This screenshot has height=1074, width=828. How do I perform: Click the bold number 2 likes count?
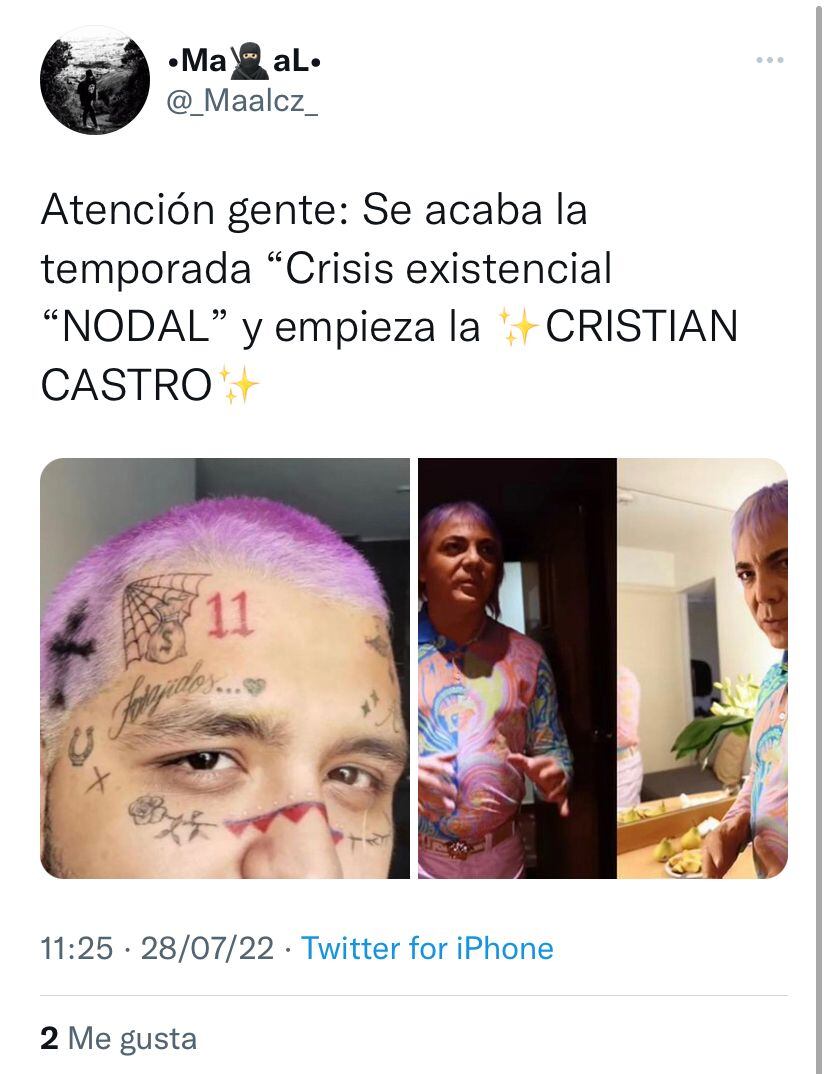click(49, 1038)
